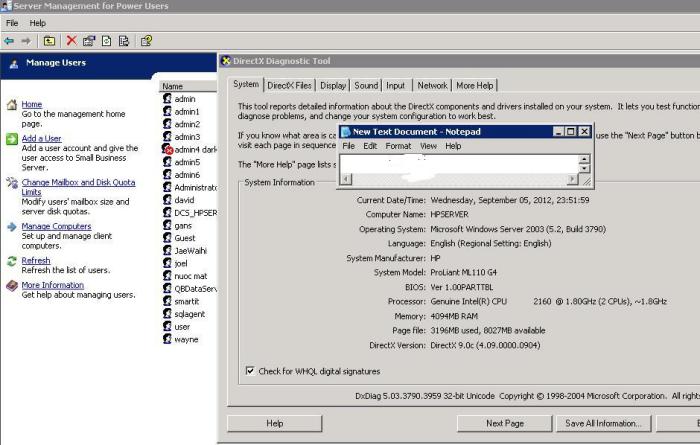Click the Save All Information button
Screen dimensions: 700x445
(x=603, y=423)
